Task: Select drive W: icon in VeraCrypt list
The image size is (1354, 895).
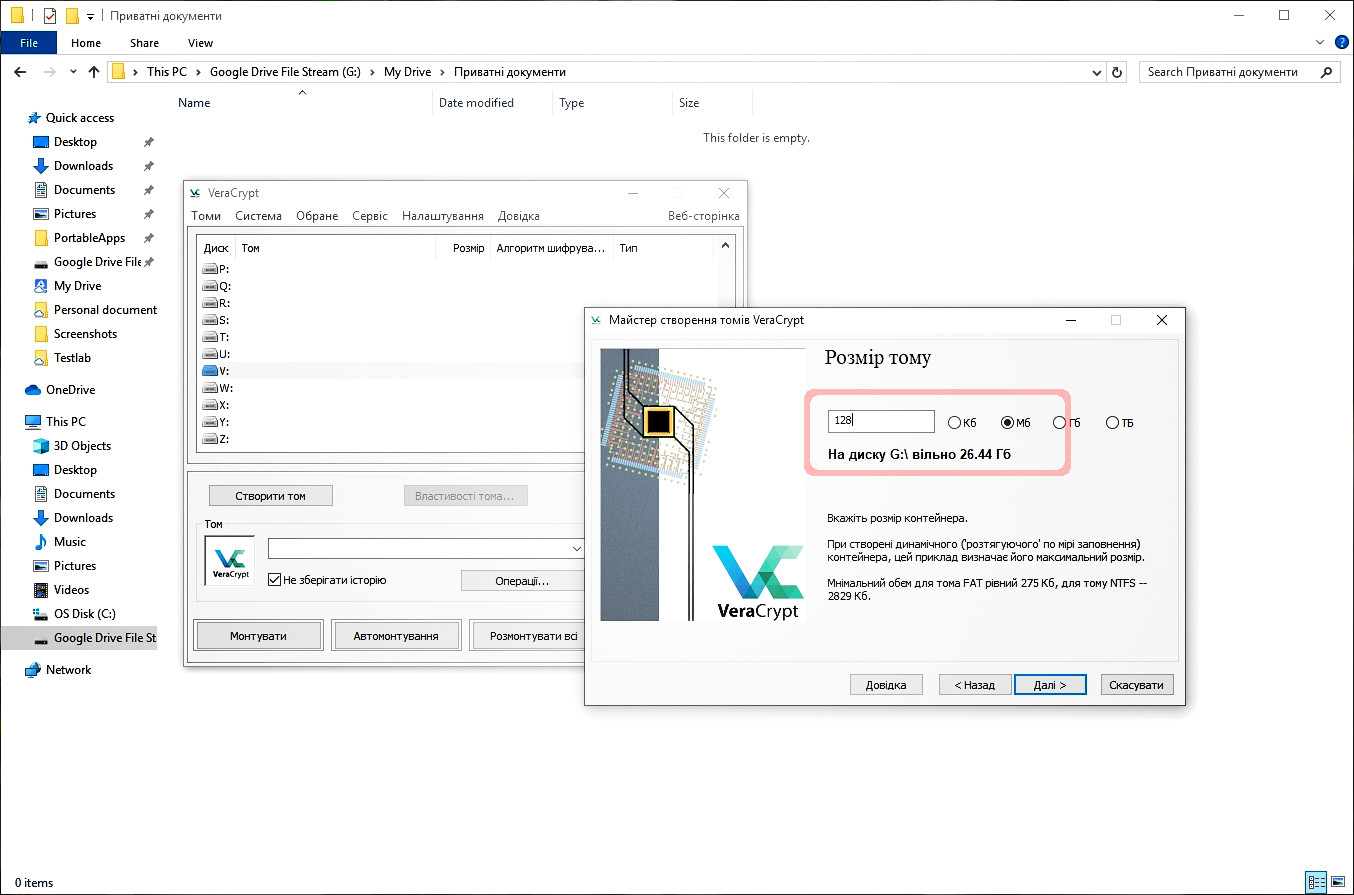Action: (x=210, y=388)
